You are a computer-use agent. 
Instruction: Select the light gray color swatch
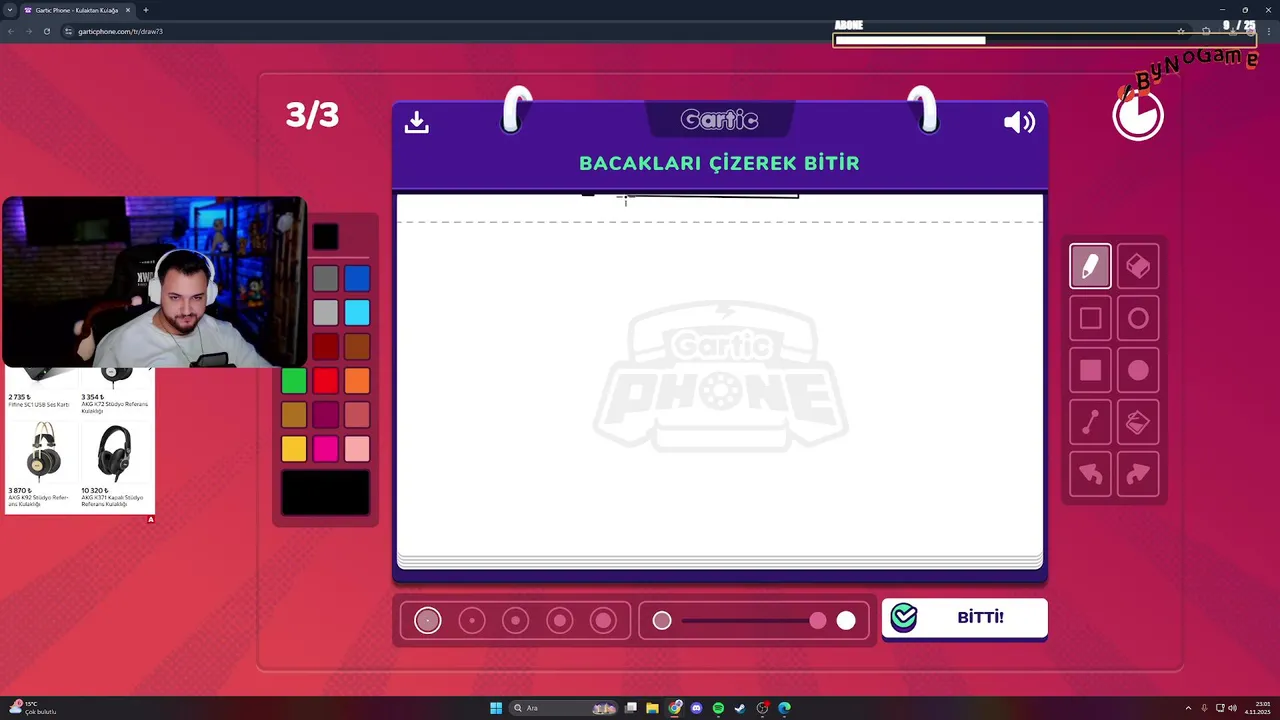pyautogui.click(x=325, y=312)
